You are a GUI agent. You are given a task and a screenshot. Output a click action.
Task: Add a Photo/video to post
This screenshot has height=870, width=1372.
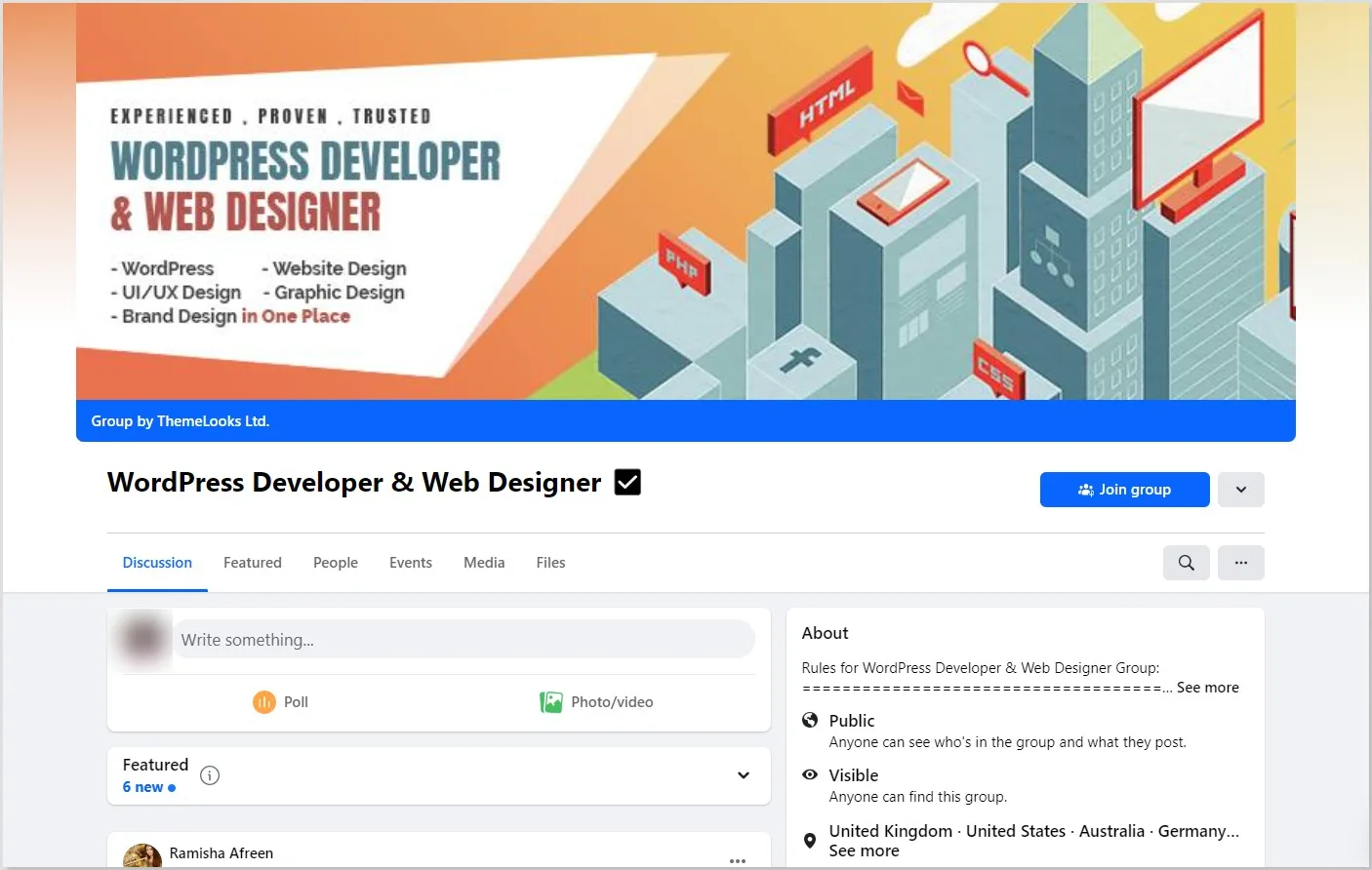597,702
